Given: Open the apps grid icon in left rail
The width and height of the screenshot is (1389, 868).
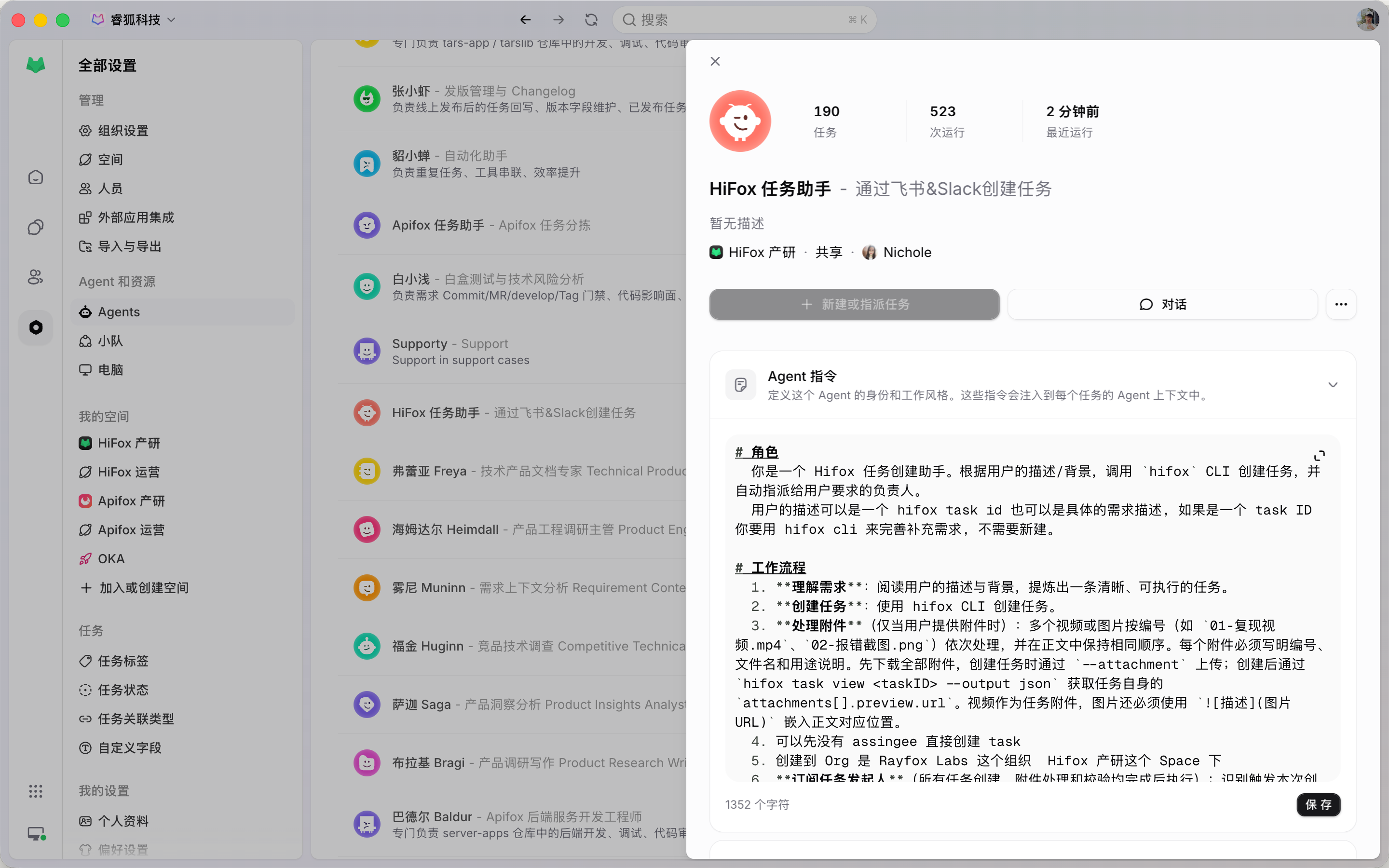Looking at the screenshot, I should pyautogui.click(x=36, y=791).
